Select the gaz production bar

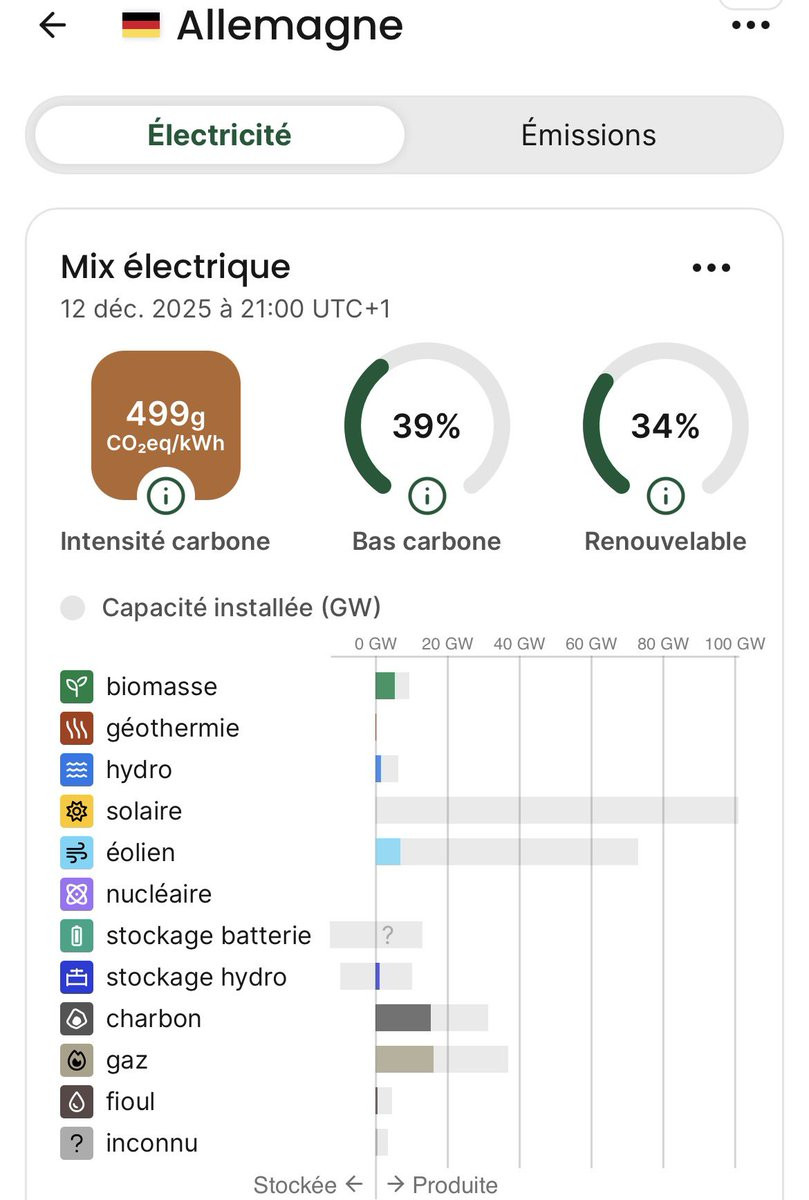(x=404, y=1060)
